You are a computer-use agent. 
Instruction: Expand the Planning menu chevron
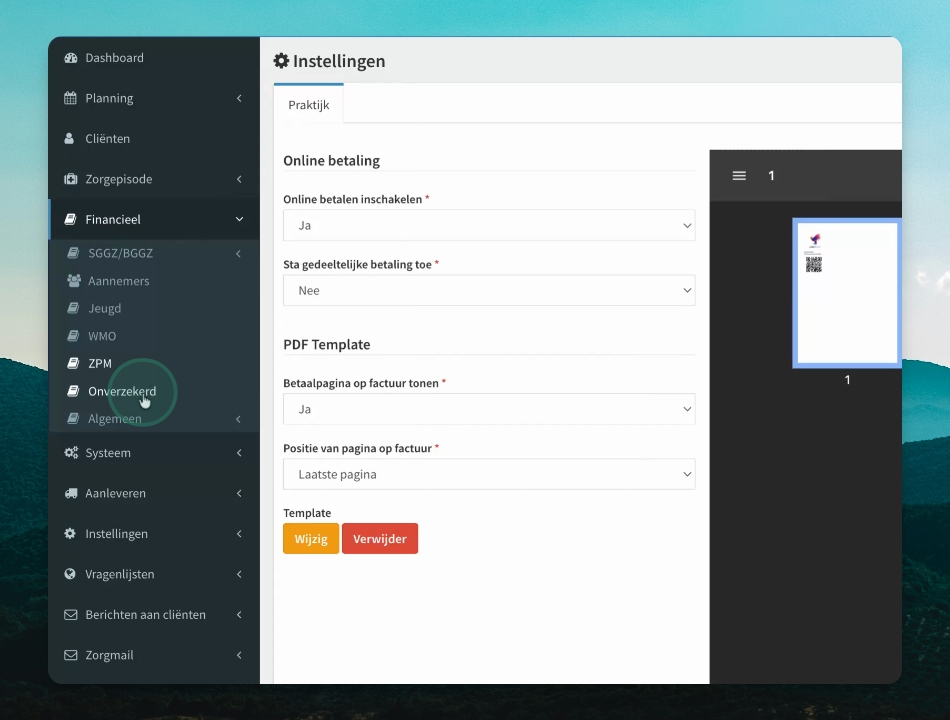[239, 98]
